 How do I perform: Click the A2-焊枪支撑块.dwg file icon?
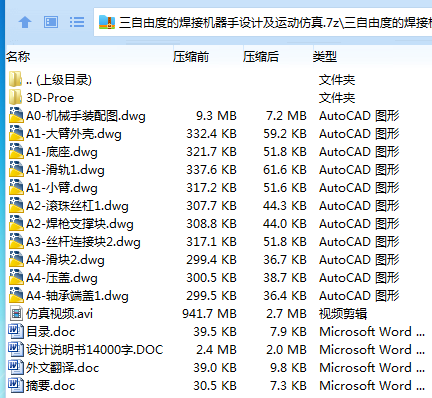[16, 223]
